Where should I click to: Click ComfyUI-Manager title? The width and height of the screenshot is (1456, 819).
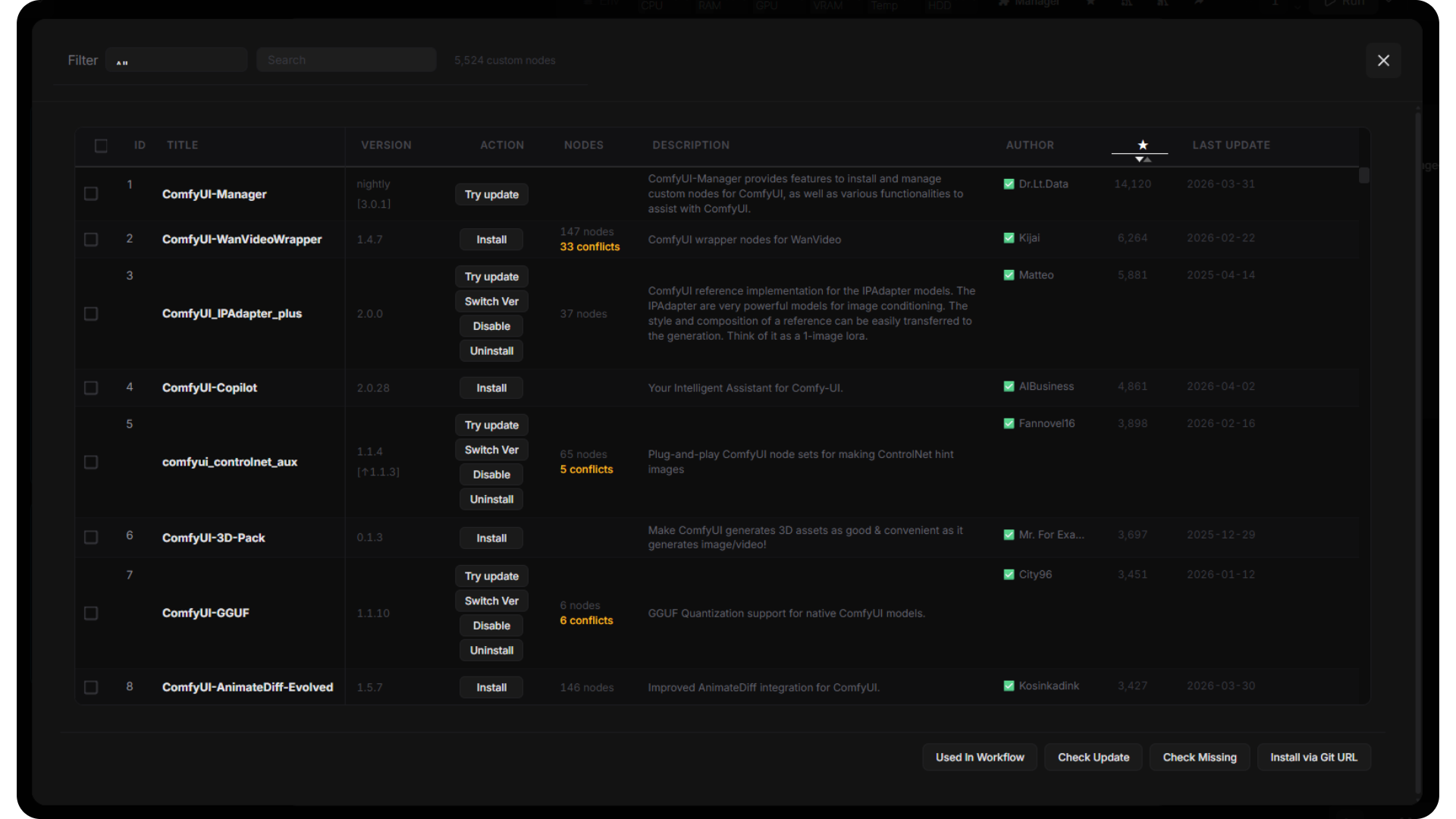[214, 194]
